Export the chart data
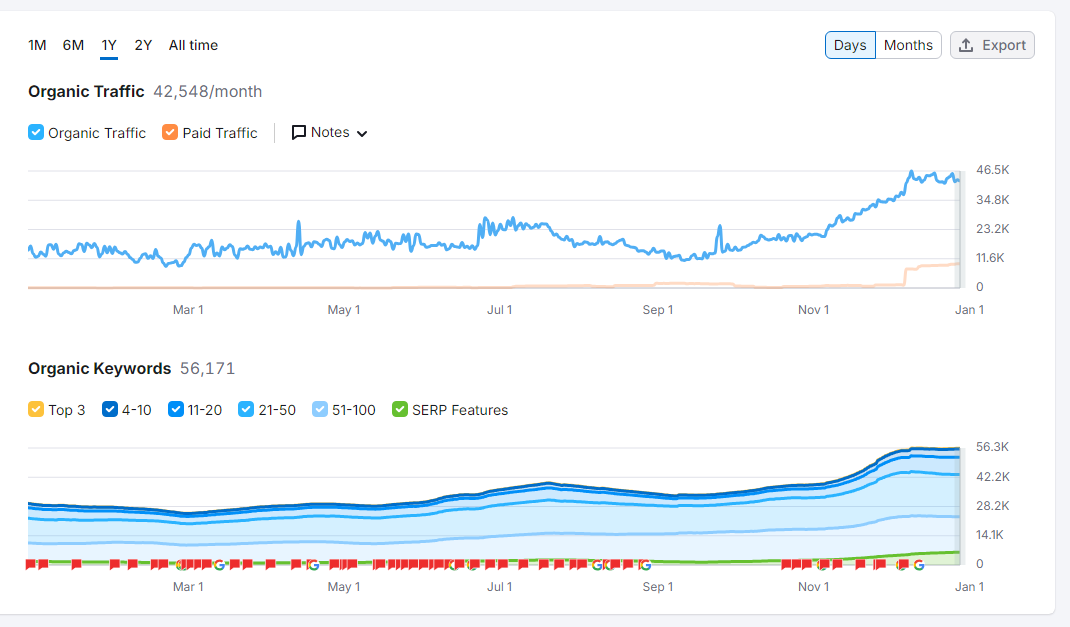Image resolution: width=1070 pixels, height=627 pixels. click(x=992, y=45)
